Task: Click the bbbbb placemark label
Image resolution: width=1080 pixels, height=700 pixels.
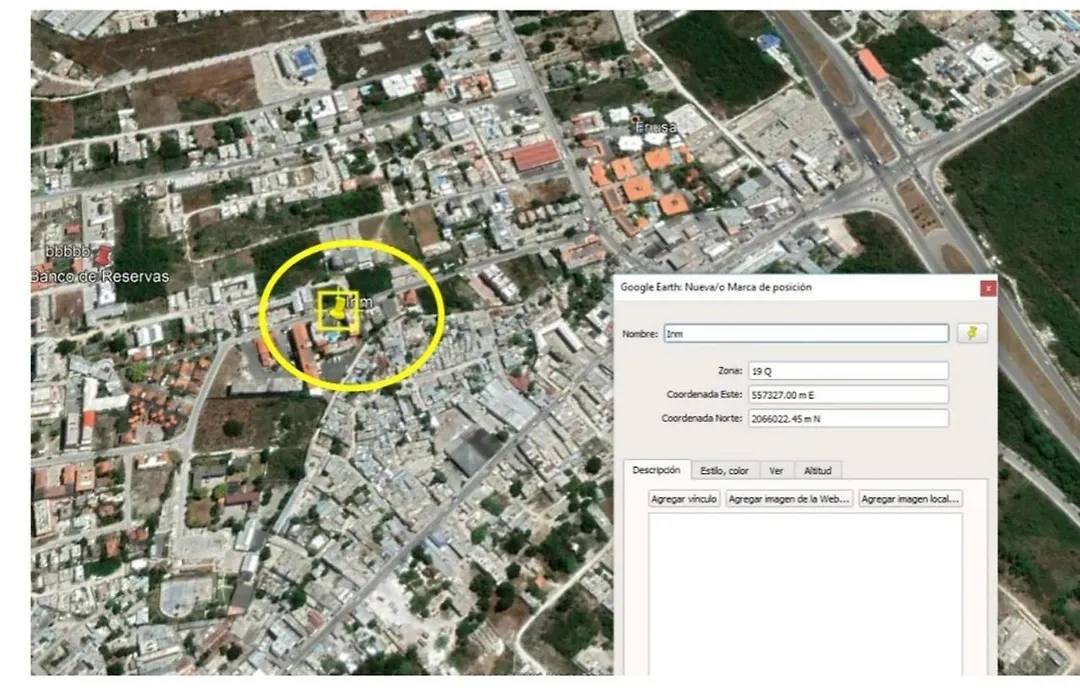Action: (68, 252)
